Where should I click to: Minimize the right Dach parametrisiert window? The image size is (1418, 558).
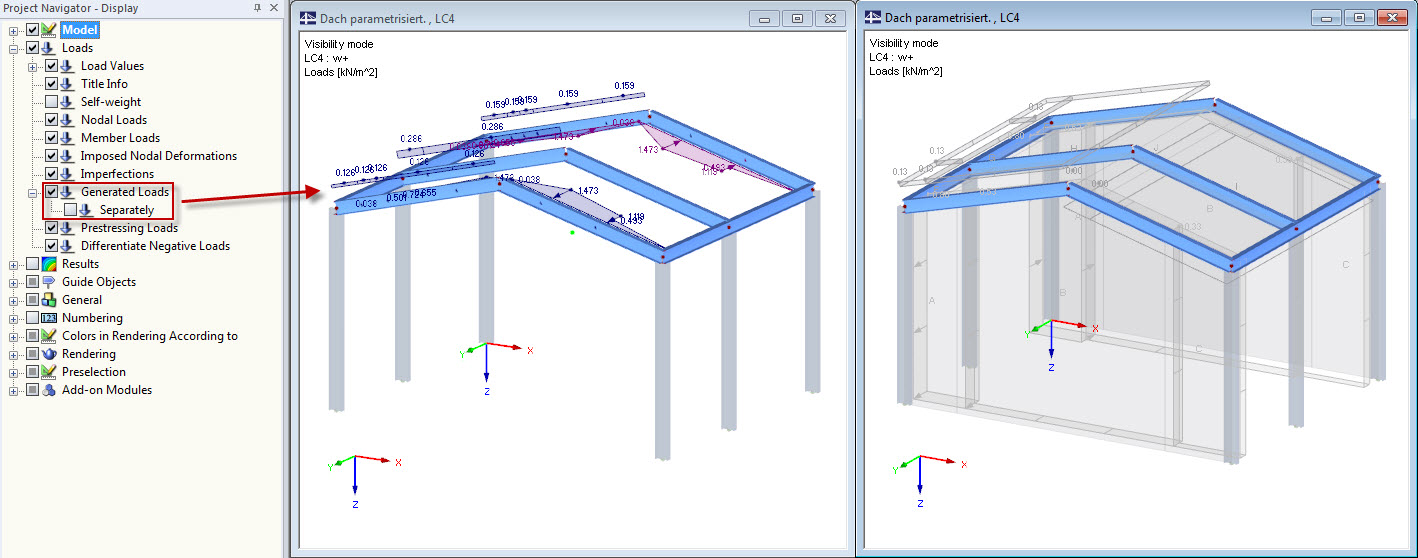point(1325,18)
